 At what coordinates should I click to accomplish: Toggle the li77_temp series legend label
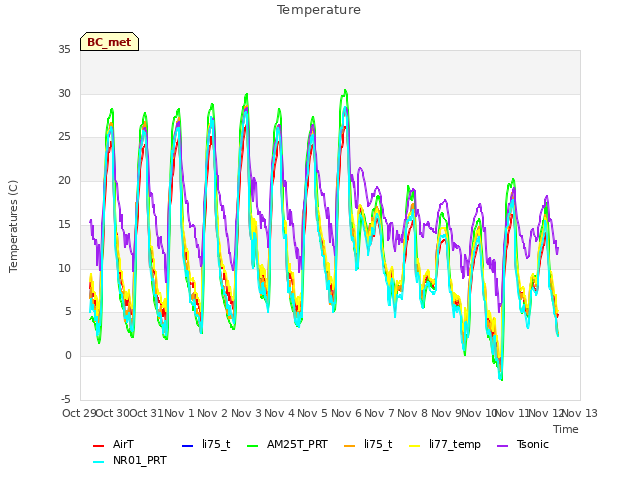click(x=455, y=445)
